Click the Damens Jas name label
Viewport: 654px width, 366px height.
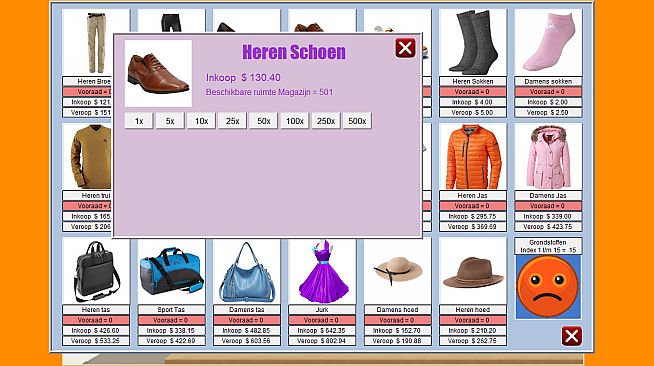[548, 196]
